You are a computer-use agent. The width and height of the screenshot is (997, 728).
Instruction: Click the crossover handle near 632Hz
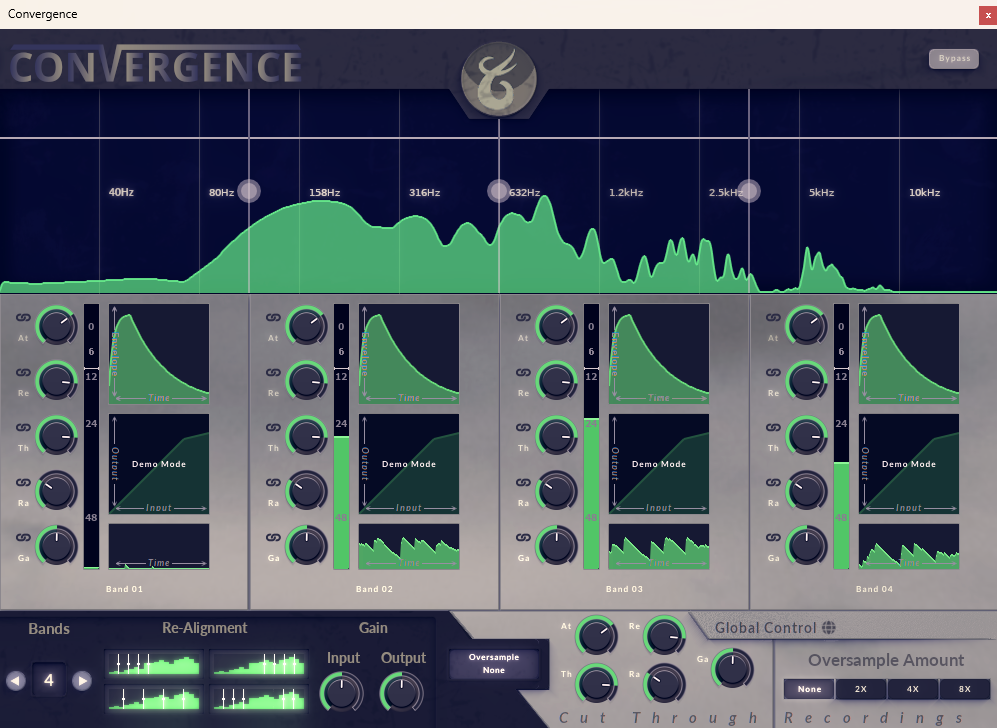pyautogui.click(x=498, y=191)
